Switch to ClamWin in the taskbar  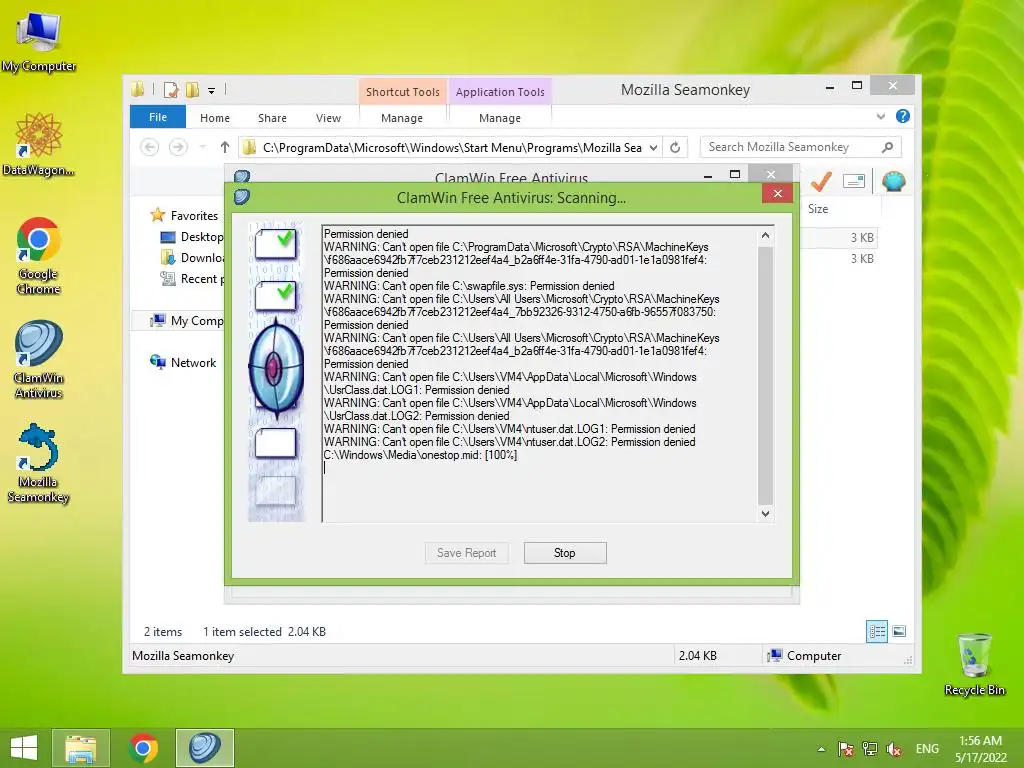coord(204,748)
